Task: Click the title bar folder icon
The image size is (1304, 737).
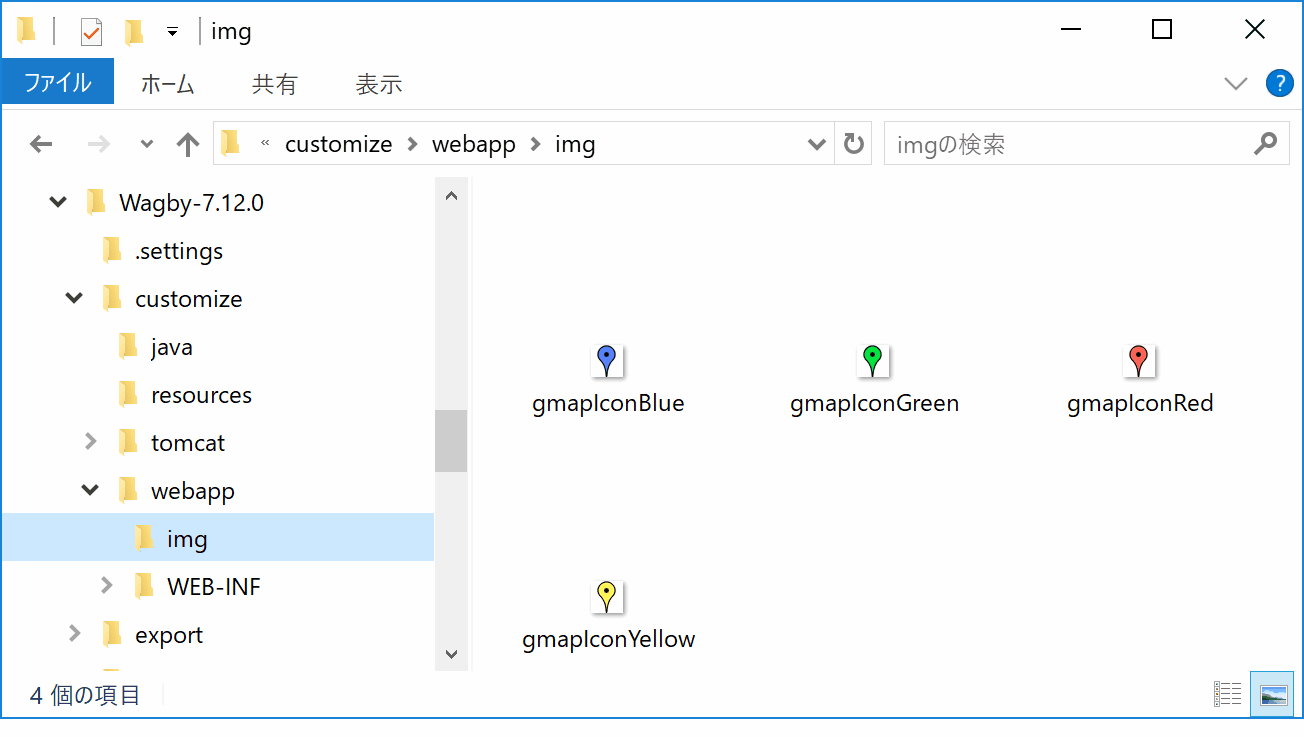Action: coord(27,31)
